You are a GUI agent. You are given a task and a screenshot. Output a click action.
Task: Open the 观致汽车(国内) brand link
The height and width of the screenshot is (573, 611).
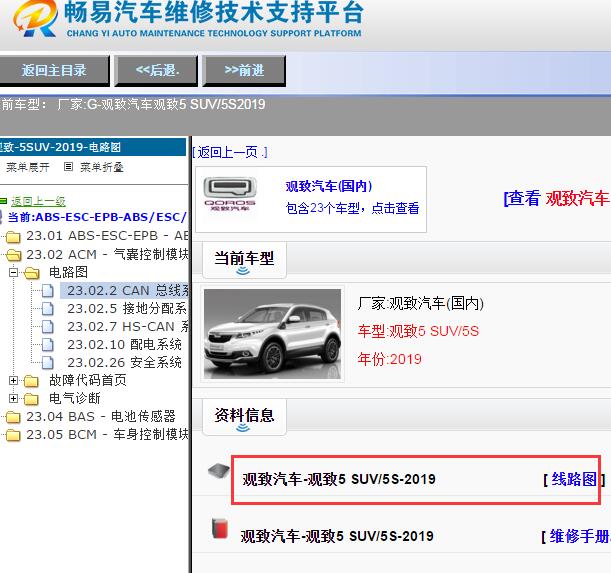coord(328,186)
